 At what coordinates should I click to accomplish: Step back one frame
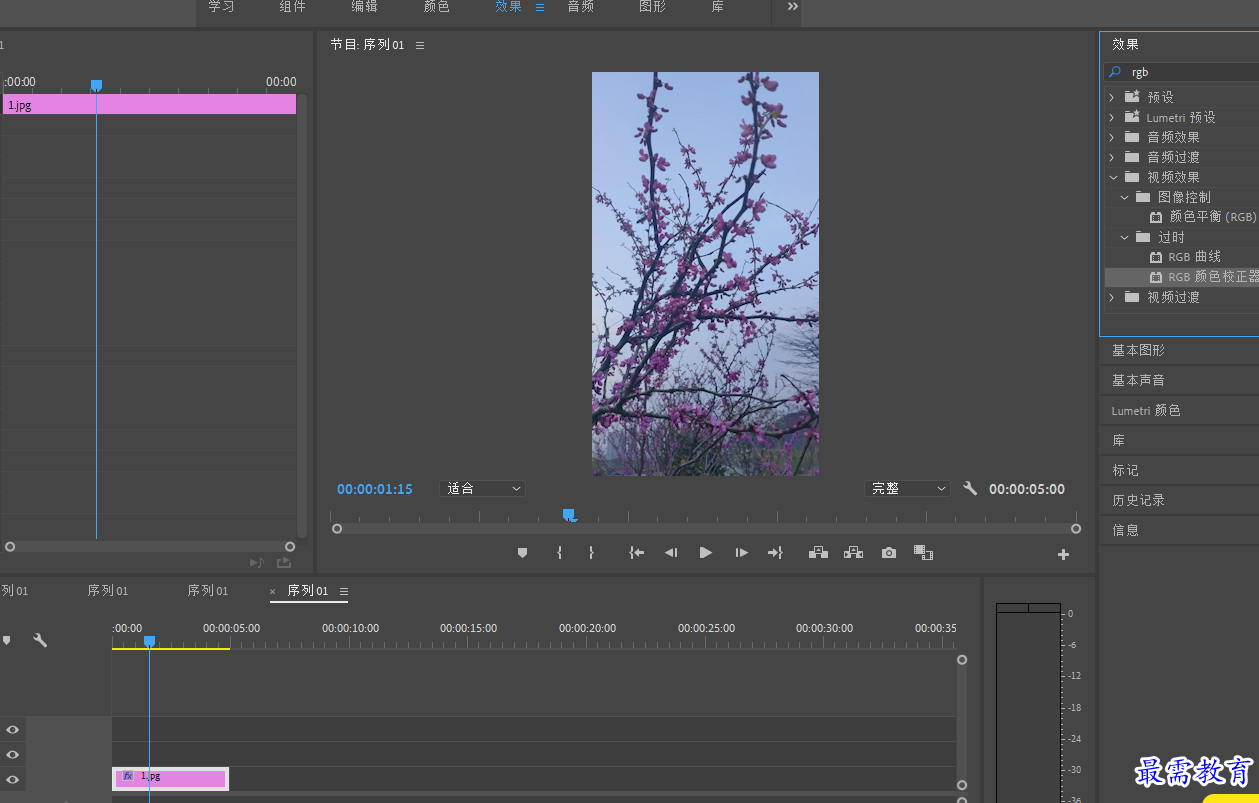pyautogui.click(x=671, y=553)
